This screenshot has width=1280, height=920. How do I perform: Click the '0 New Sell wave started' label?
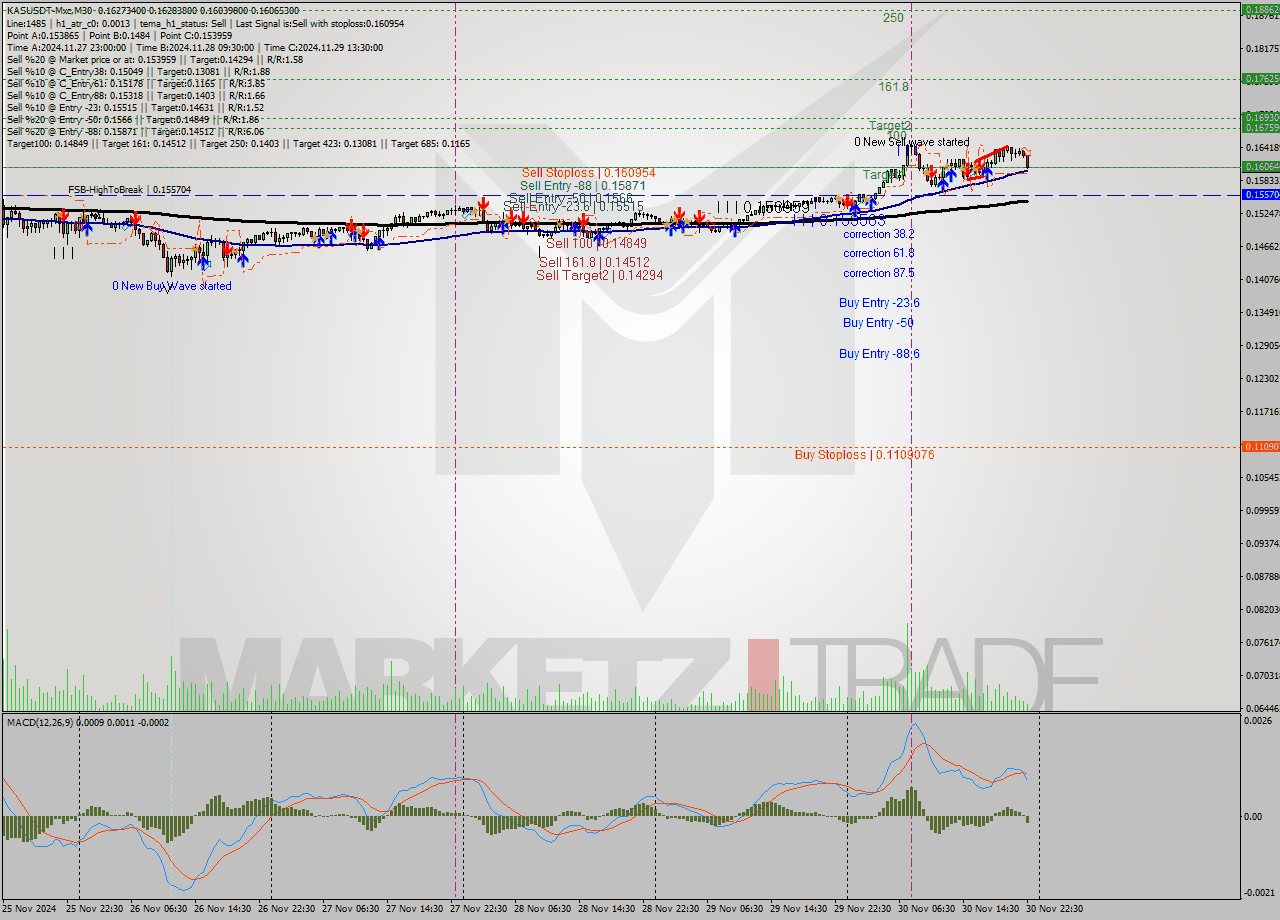[912, 143]
